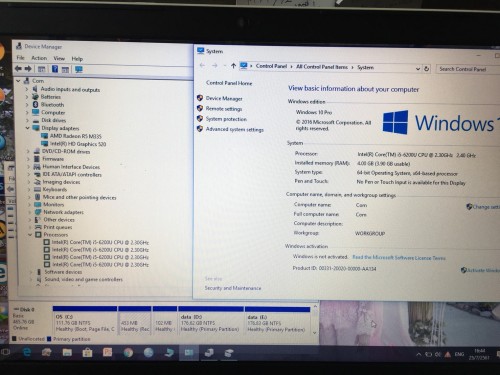Open the address bar history dropdown
Viewport: 500px width, 375px height.
[x=418, y=69]
